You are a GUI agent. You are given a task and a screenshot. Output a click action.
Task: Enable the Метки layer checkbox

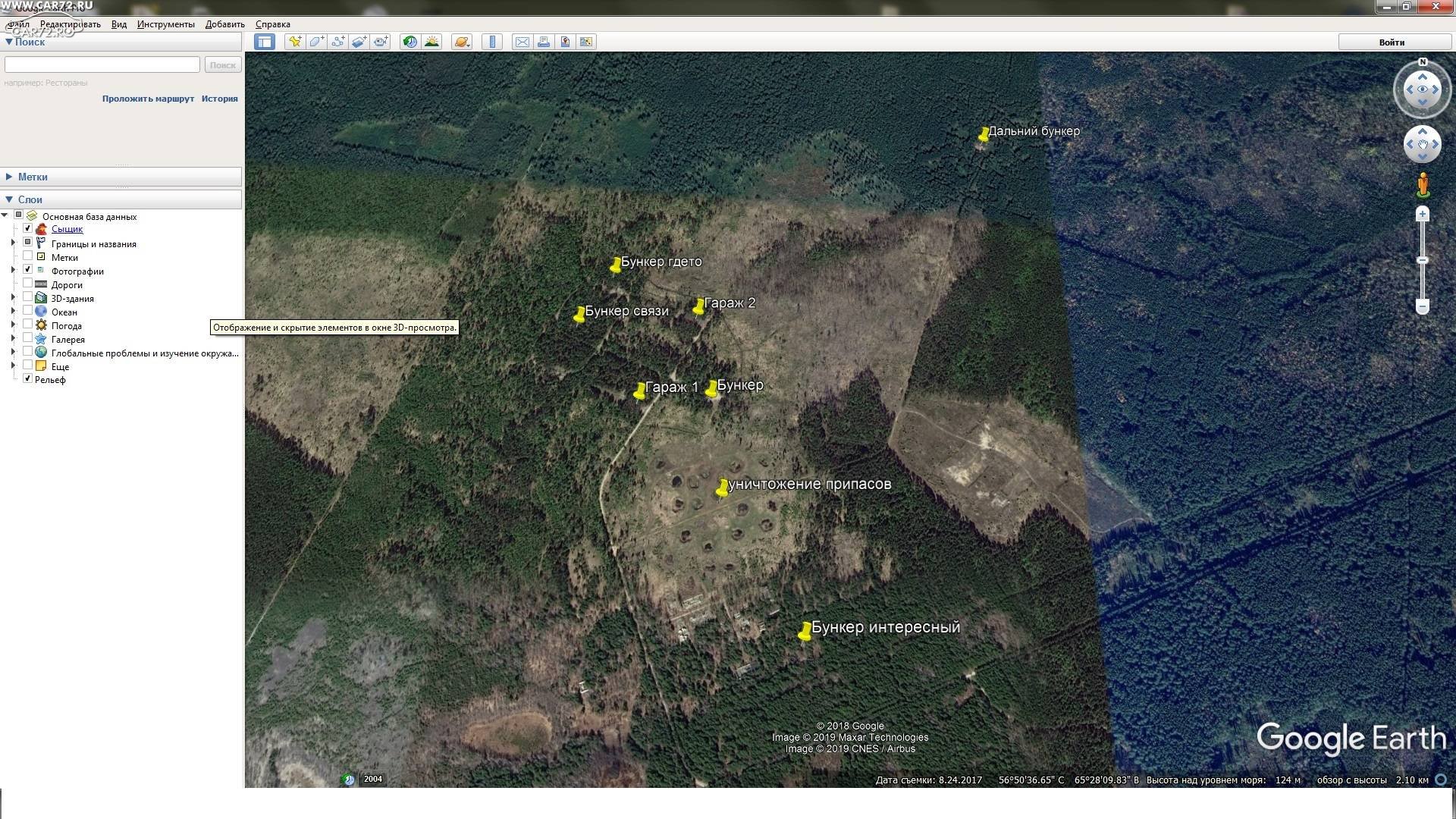tap(28, 256)
